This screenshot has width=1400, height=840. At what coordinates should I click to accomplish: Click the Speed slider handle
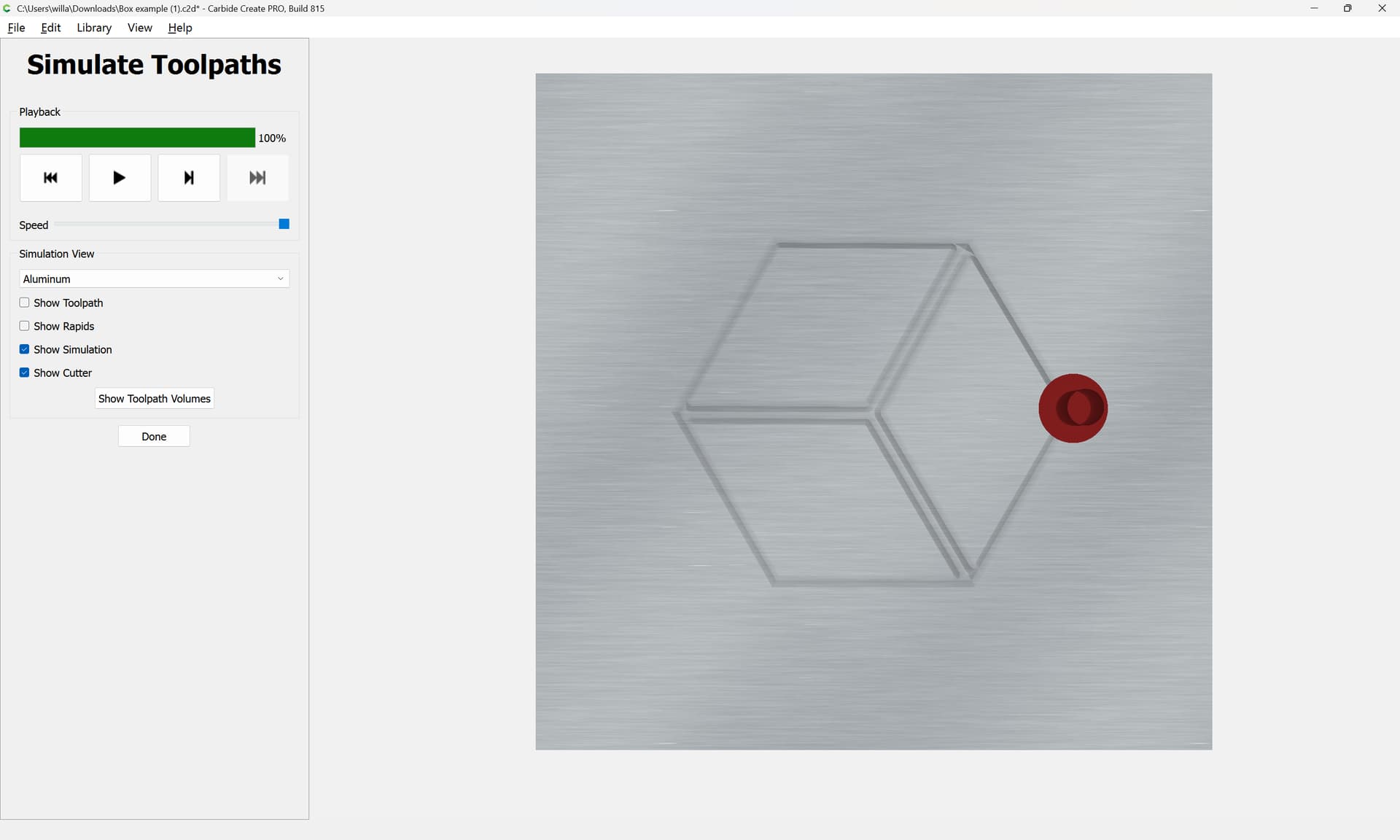pyautogui.click(x=284, y=224)
